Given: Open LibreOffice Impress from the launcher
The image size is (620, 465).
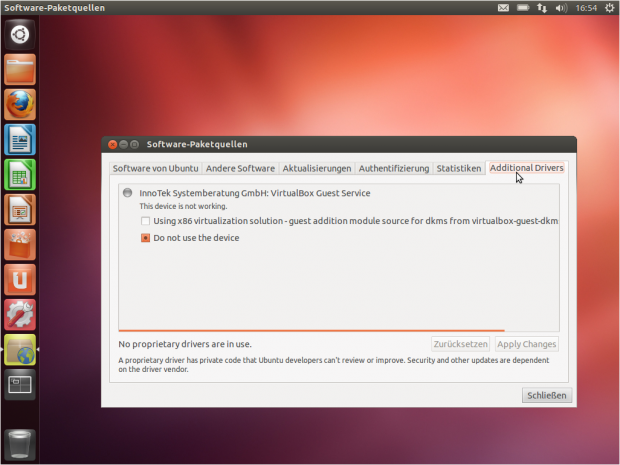Looking at the screenshot, I should coord(20,210).
